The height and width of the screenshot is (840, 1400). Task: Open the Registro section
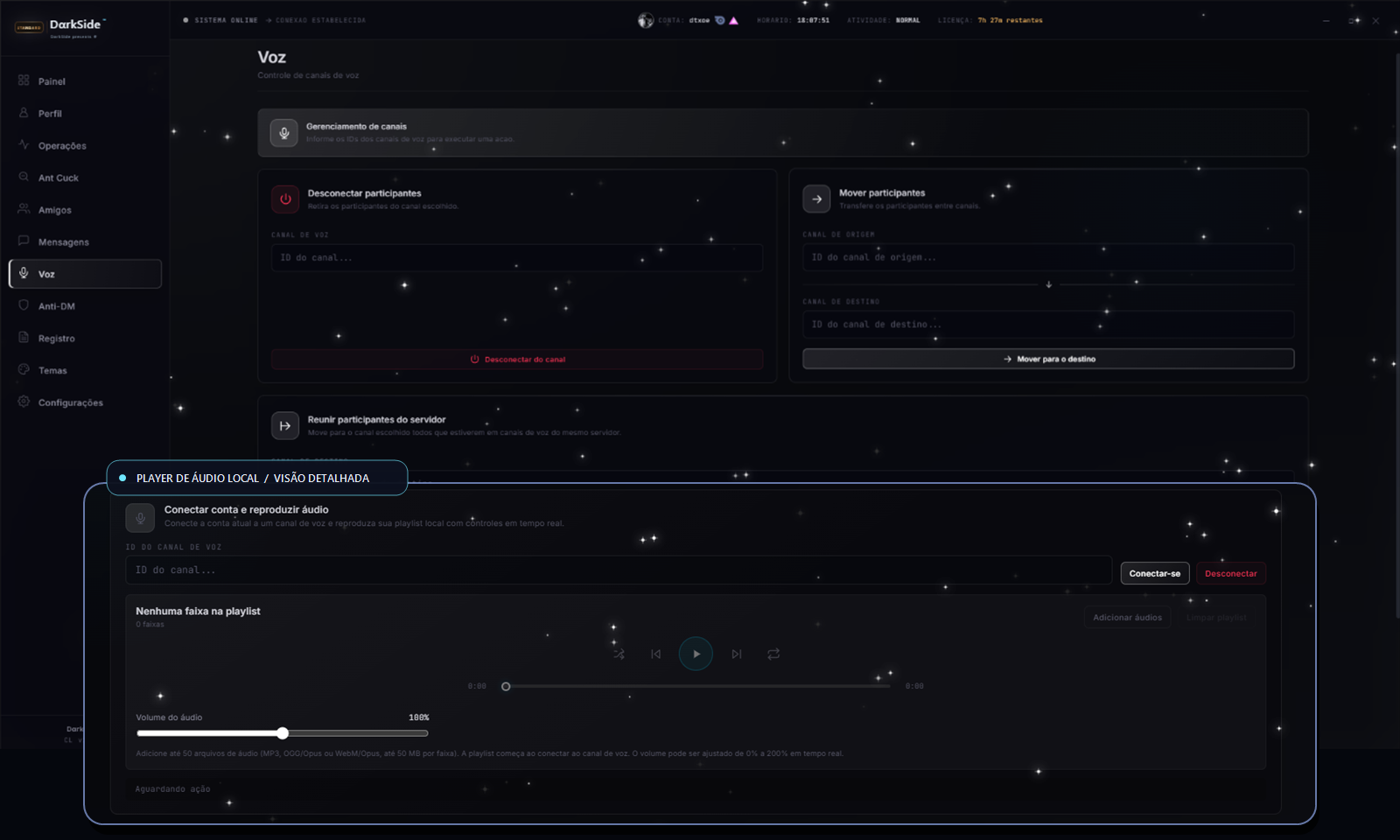(x=85, y=338)
